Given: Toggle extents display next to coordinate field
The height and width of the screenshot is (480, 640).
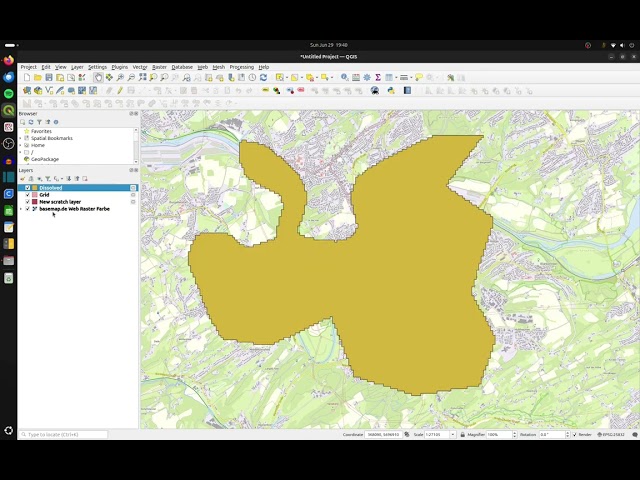Looking at the screenshot, I should point(407,435).
